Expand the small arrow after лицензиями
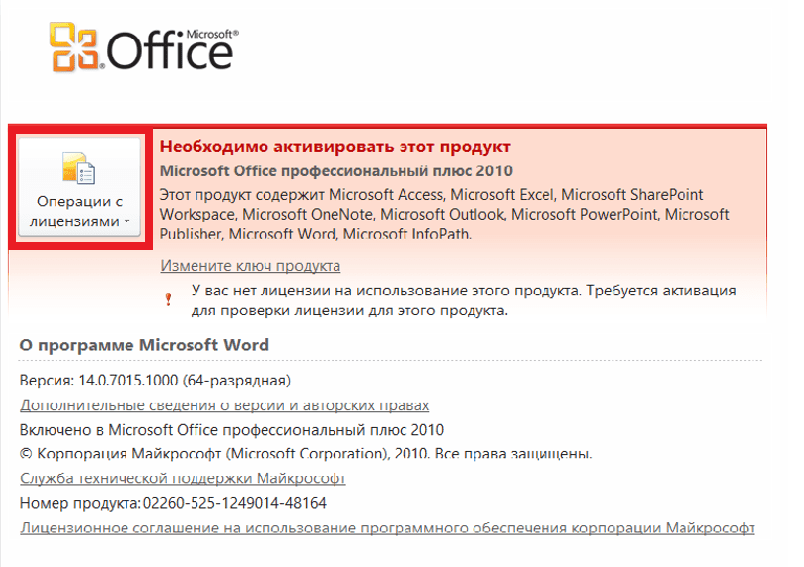Image resolution: width=804 pixels, height=567 pixels. coord(127,221)
